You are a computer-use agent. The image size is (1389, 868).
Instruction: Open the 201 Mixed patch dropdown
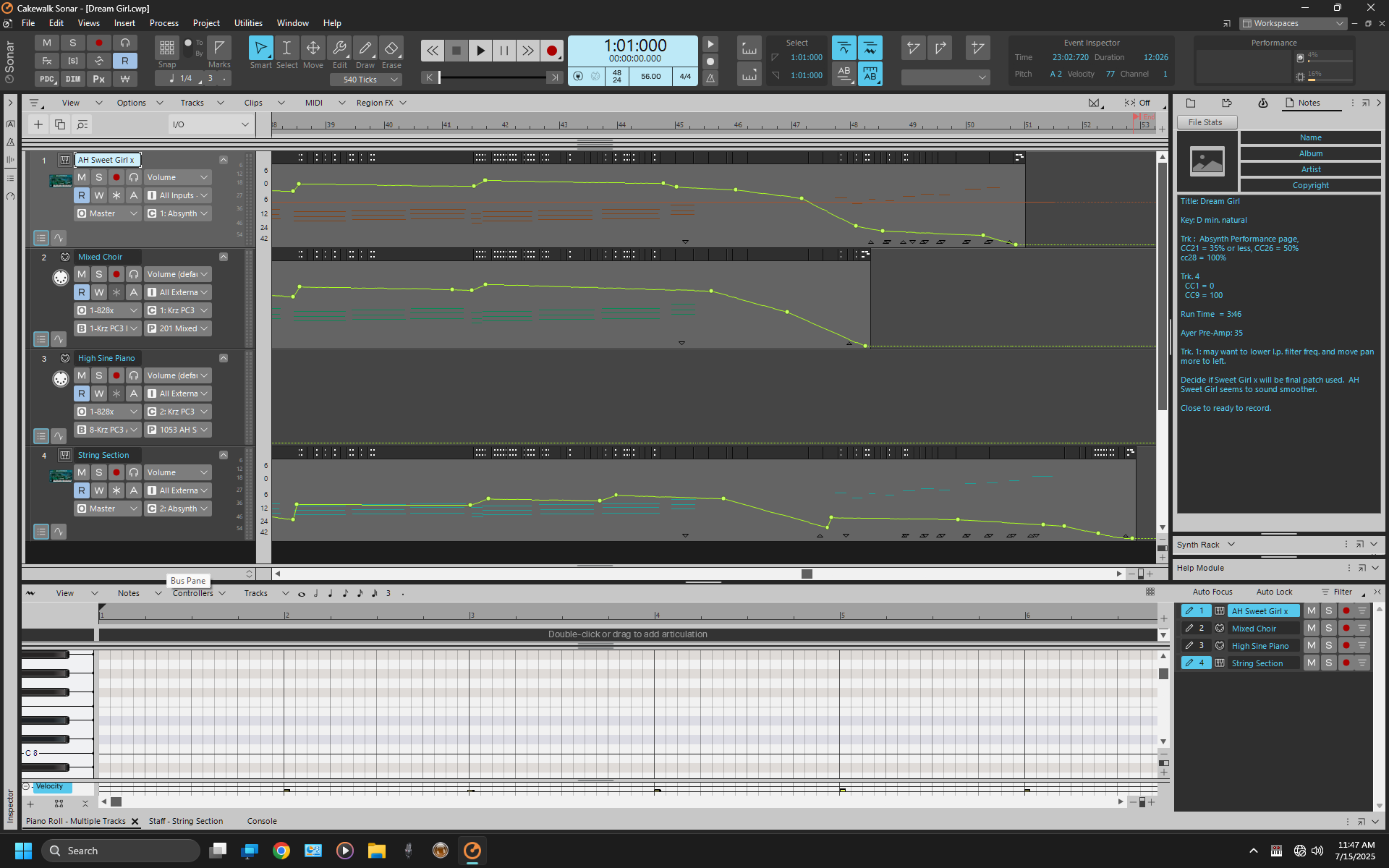(x=177, y=328)
